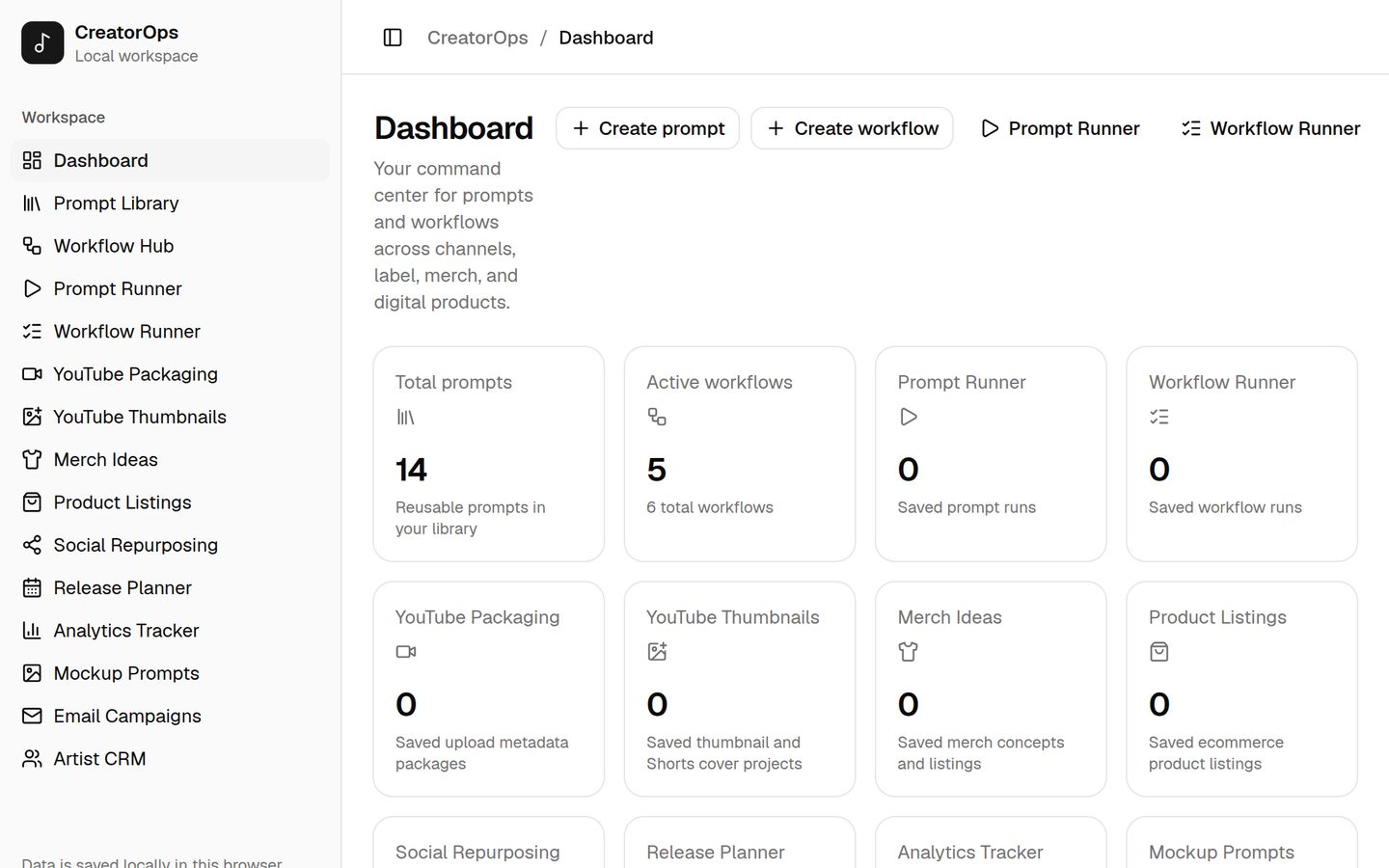
Task: Go to Release Planner in sidebar
Action: pyautogui.click(x=170, y=588)
